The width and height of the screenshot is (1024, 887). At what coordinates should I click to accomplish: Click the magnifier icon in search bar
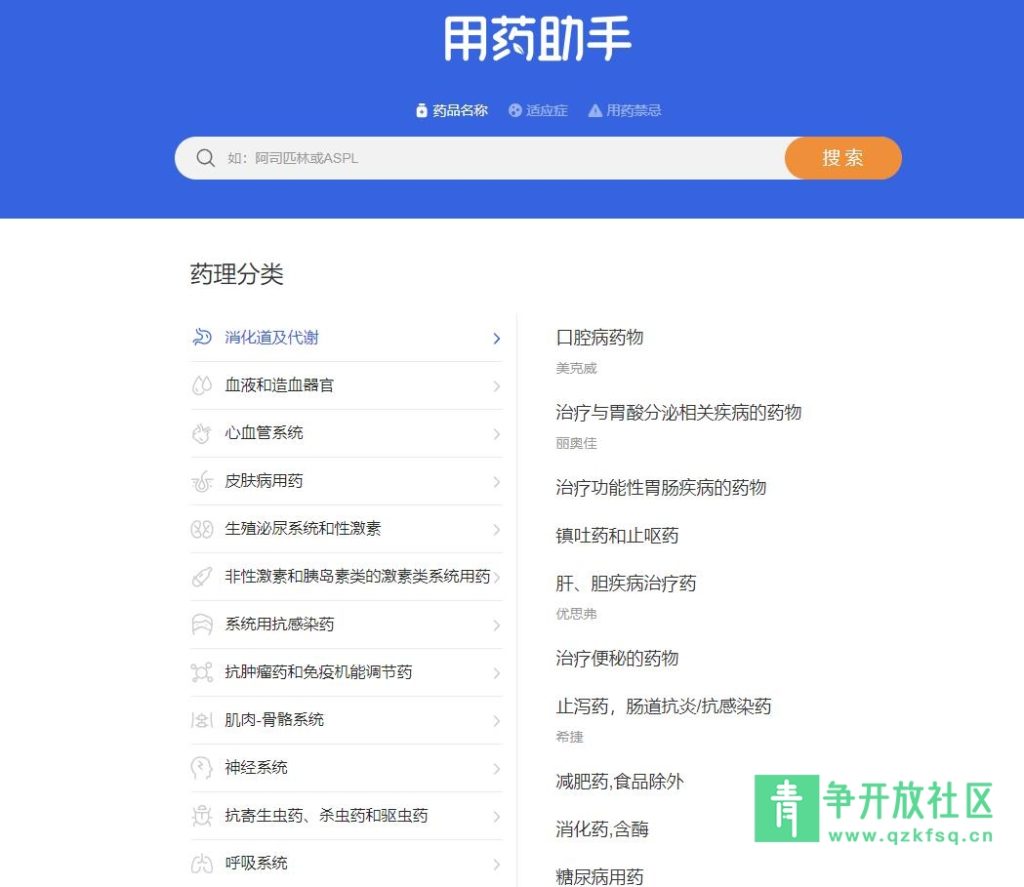(205, 158)
